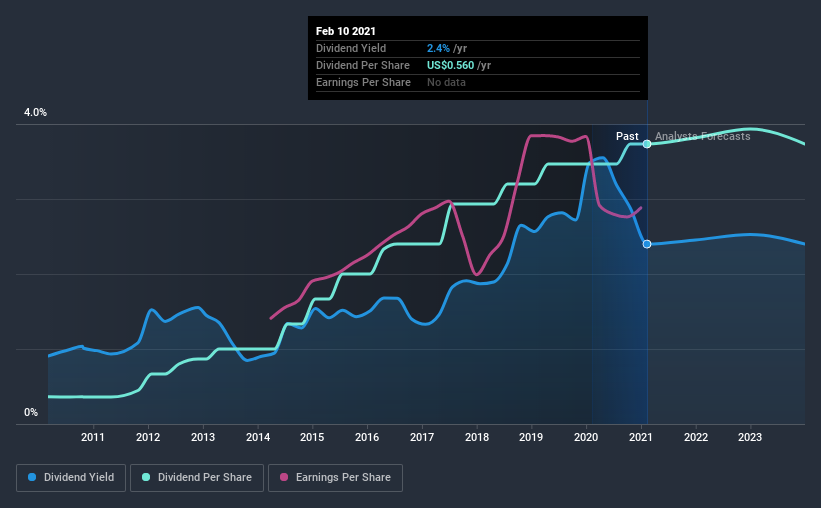Select the 2023 label on the x-axis
Image resolution: width=821 pixels, height=508 pixels.
(x=750, y=437)
